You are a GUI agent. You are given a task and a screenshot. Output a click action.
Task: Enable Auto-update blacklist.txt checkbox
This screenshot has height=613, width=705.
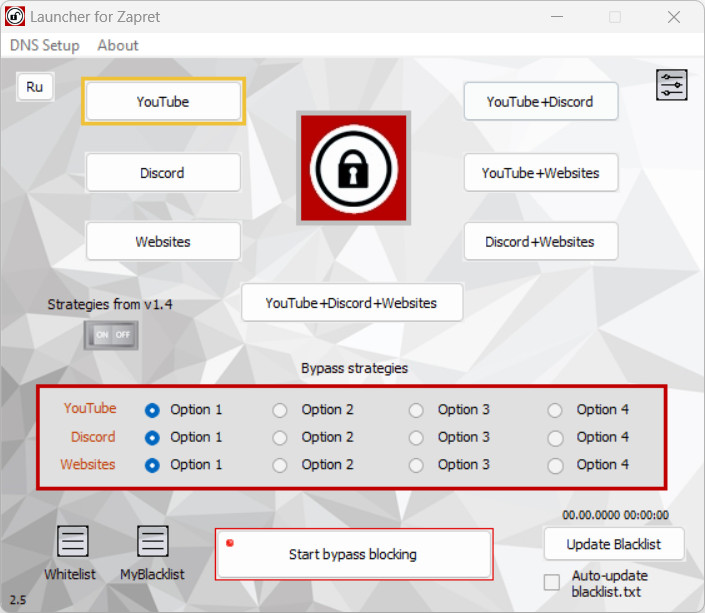click(x=552, y=582)
